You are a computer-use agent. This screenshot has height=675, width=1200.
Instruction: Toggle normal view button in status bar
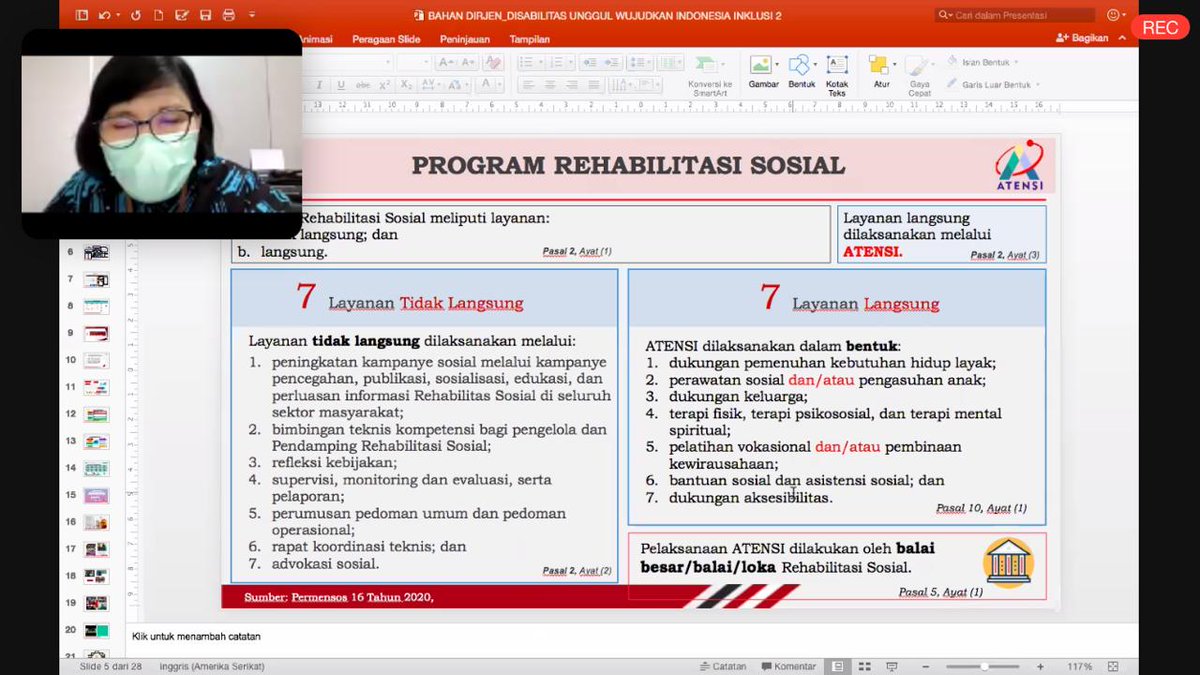[x=837, y=666]
